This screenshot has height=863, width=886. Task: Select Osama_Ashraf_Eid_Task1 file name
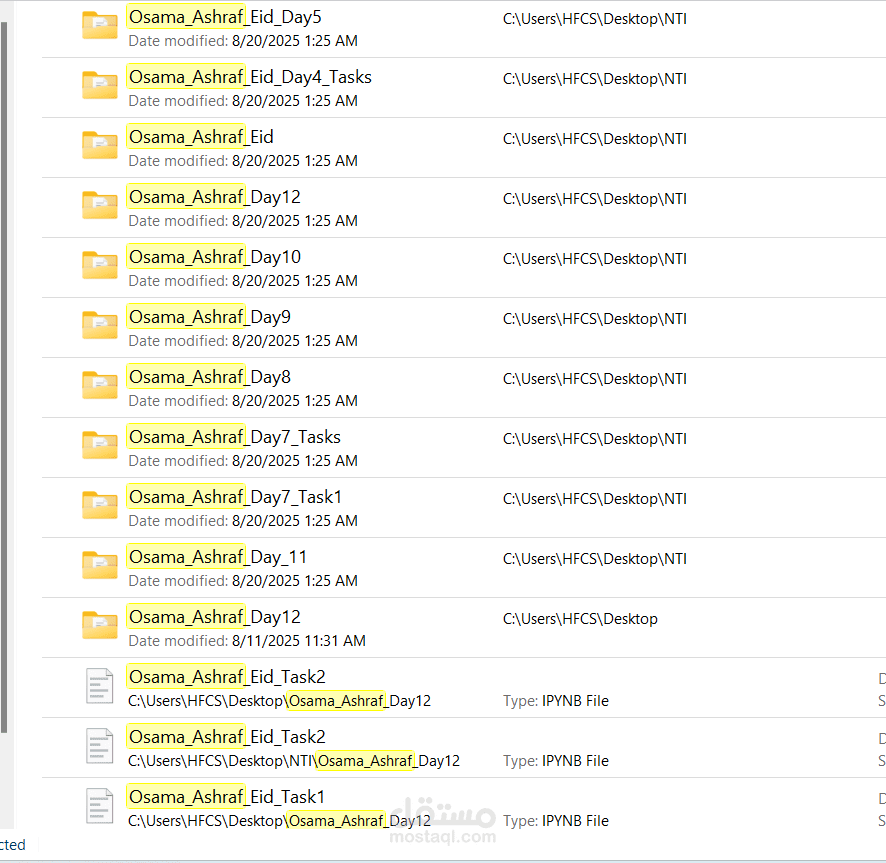[227, 797]
